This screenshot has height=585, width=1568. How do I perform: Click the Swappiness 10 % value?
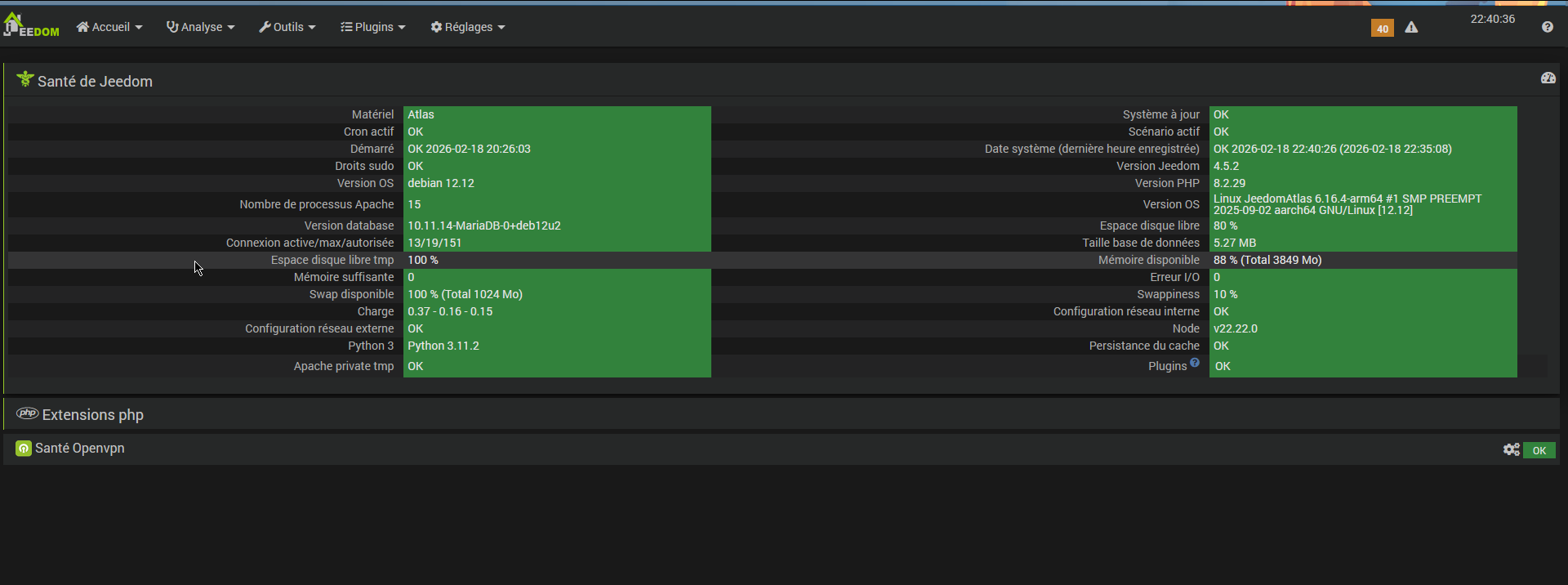coord(1226,294)
